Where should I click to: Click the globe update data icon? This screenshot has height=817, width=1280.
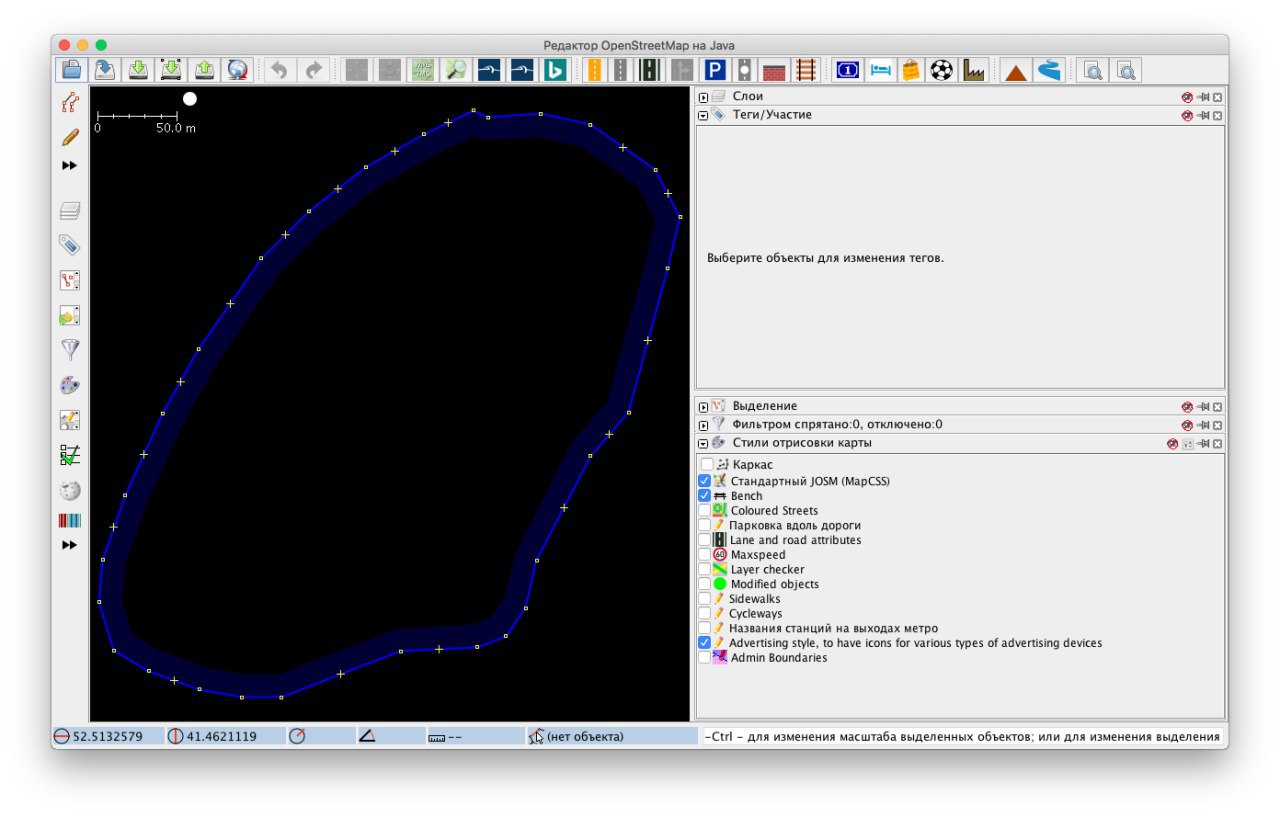pos(237,70)
